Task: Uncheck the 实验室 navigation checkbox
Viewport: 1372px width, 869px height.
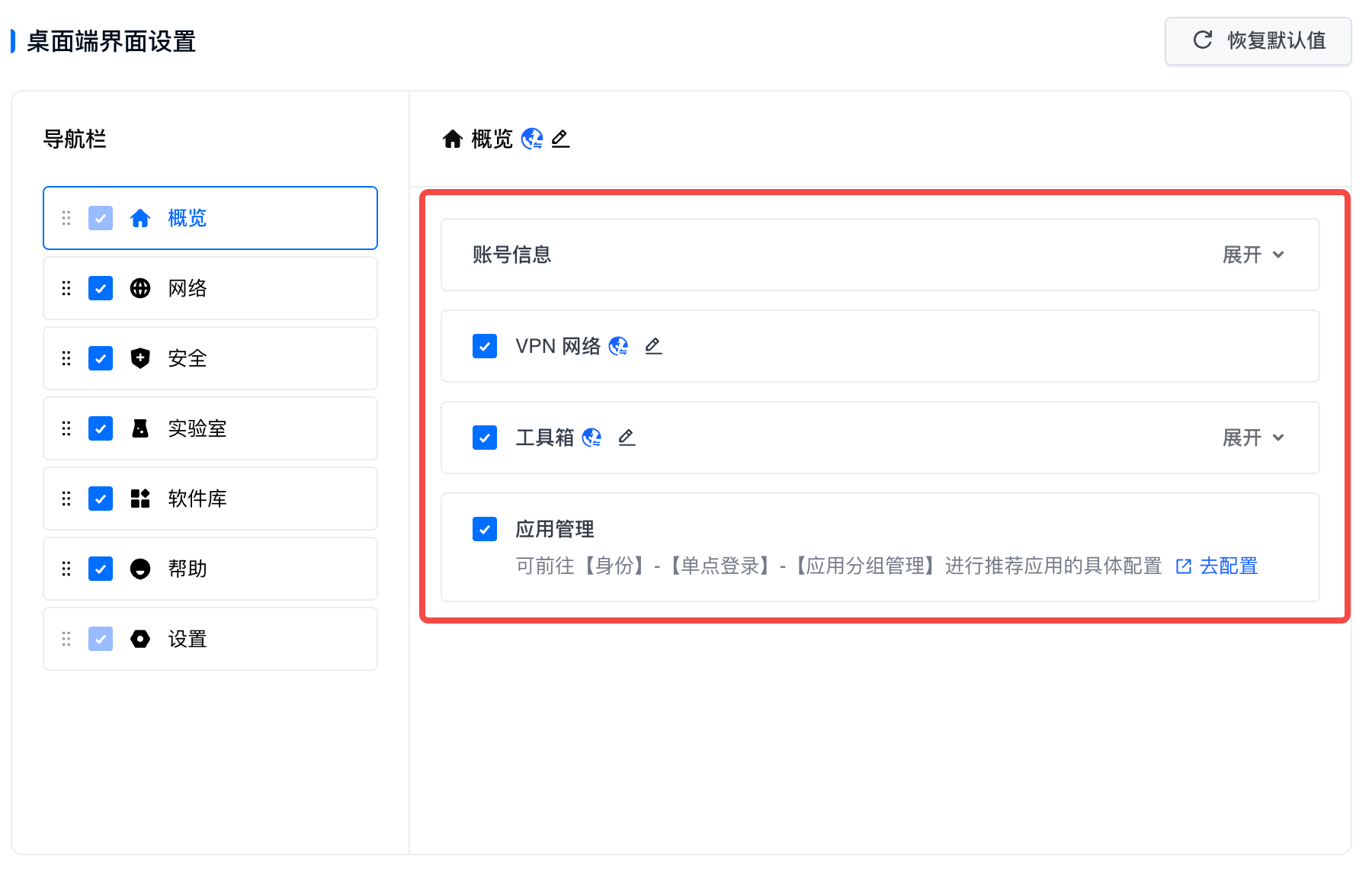Action: [101, 428]
